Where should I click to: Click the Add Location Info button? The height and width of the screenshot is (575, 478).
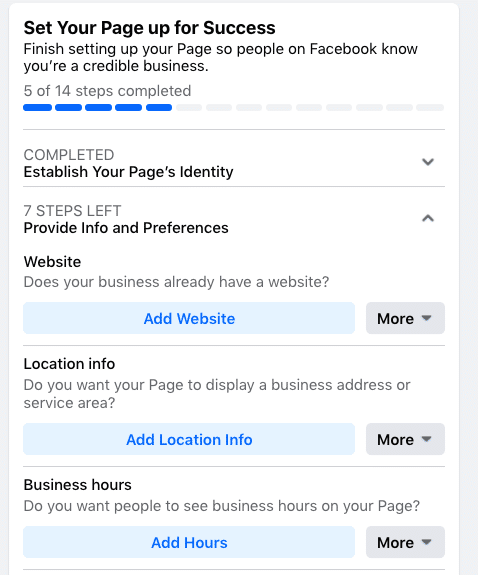click(189, 439)
